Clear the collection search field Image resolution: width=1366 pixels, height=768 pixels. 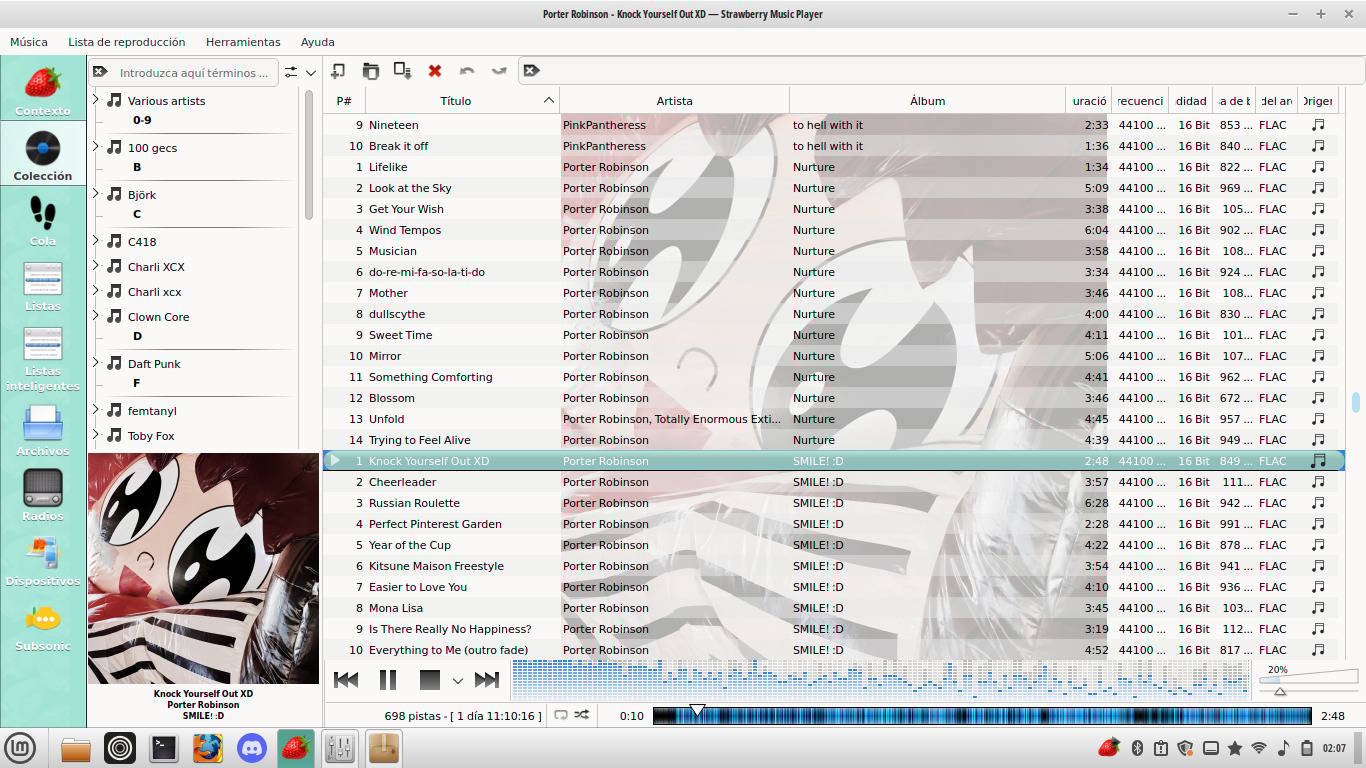[x=100, y=72]
